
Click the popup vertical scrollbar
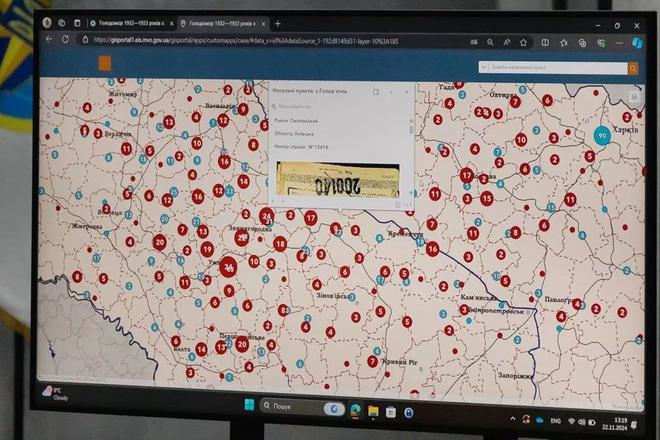point(411,129)
